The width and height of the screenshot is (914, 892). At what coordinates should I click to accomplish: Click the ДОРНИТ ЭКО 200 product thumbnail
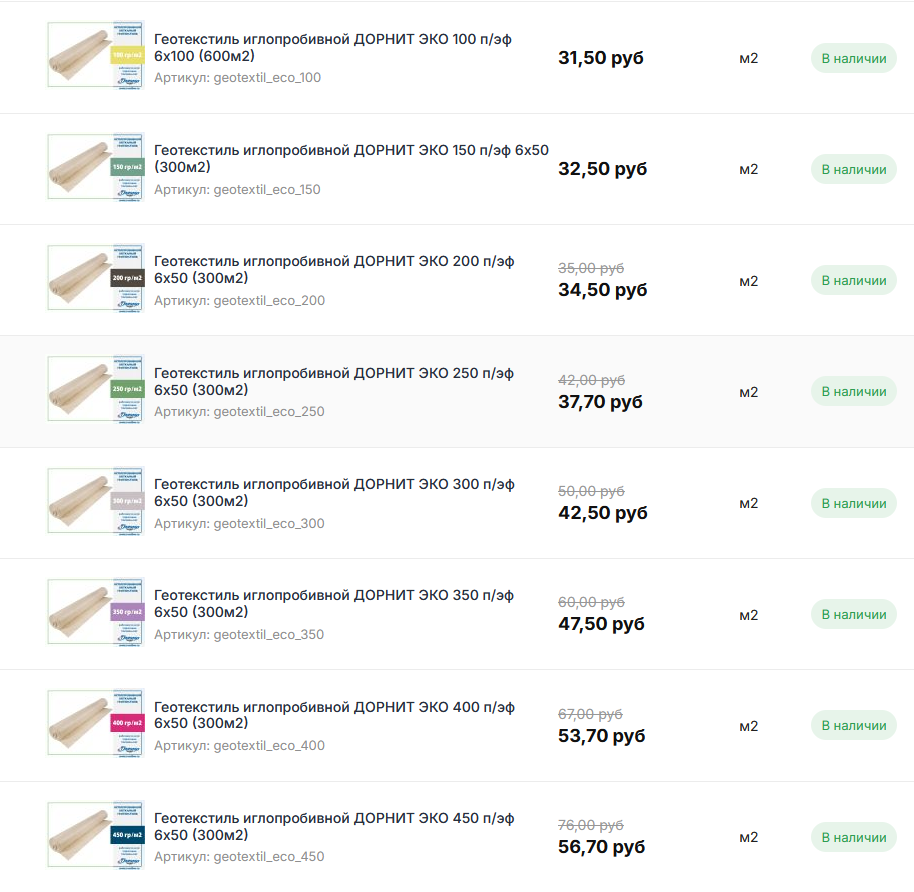96,278
